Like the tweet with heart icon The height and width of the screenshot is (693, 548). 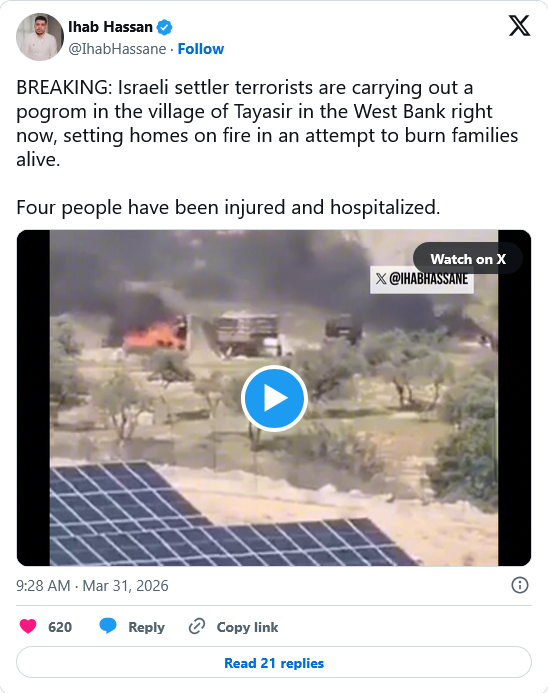tap(28, 627)
